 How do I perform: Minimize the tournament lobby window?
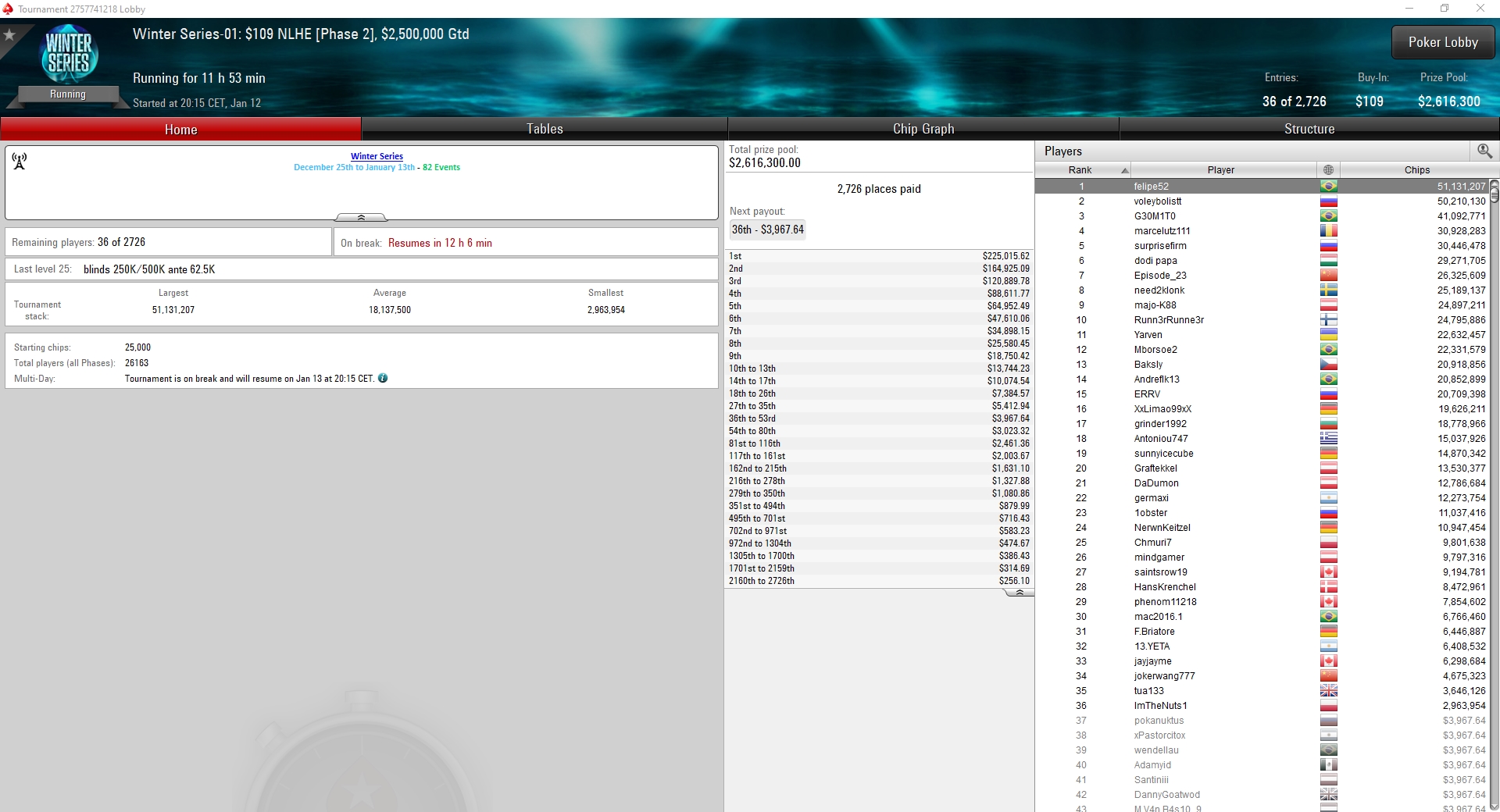click(1409, 9)
